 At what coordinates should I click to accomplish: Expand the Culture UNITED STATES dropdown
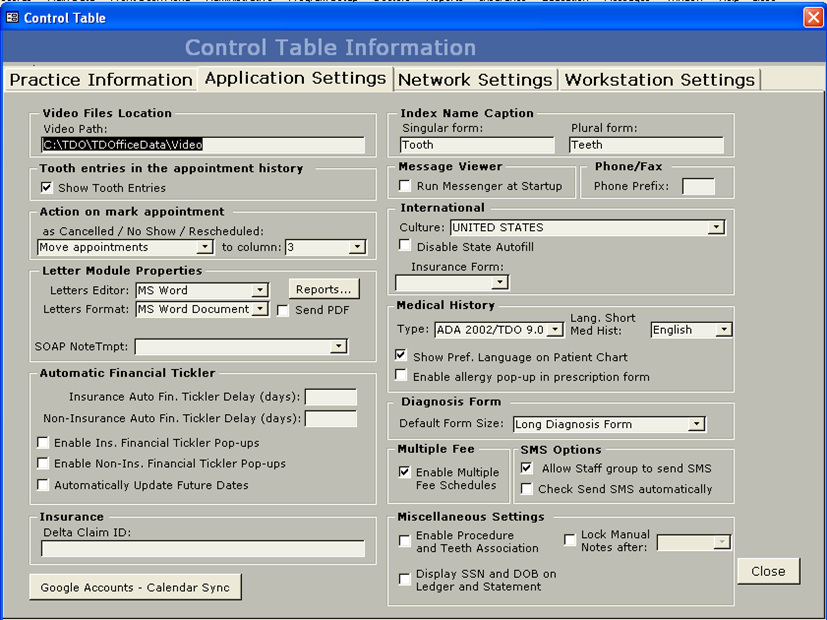(x=715, y=228)
